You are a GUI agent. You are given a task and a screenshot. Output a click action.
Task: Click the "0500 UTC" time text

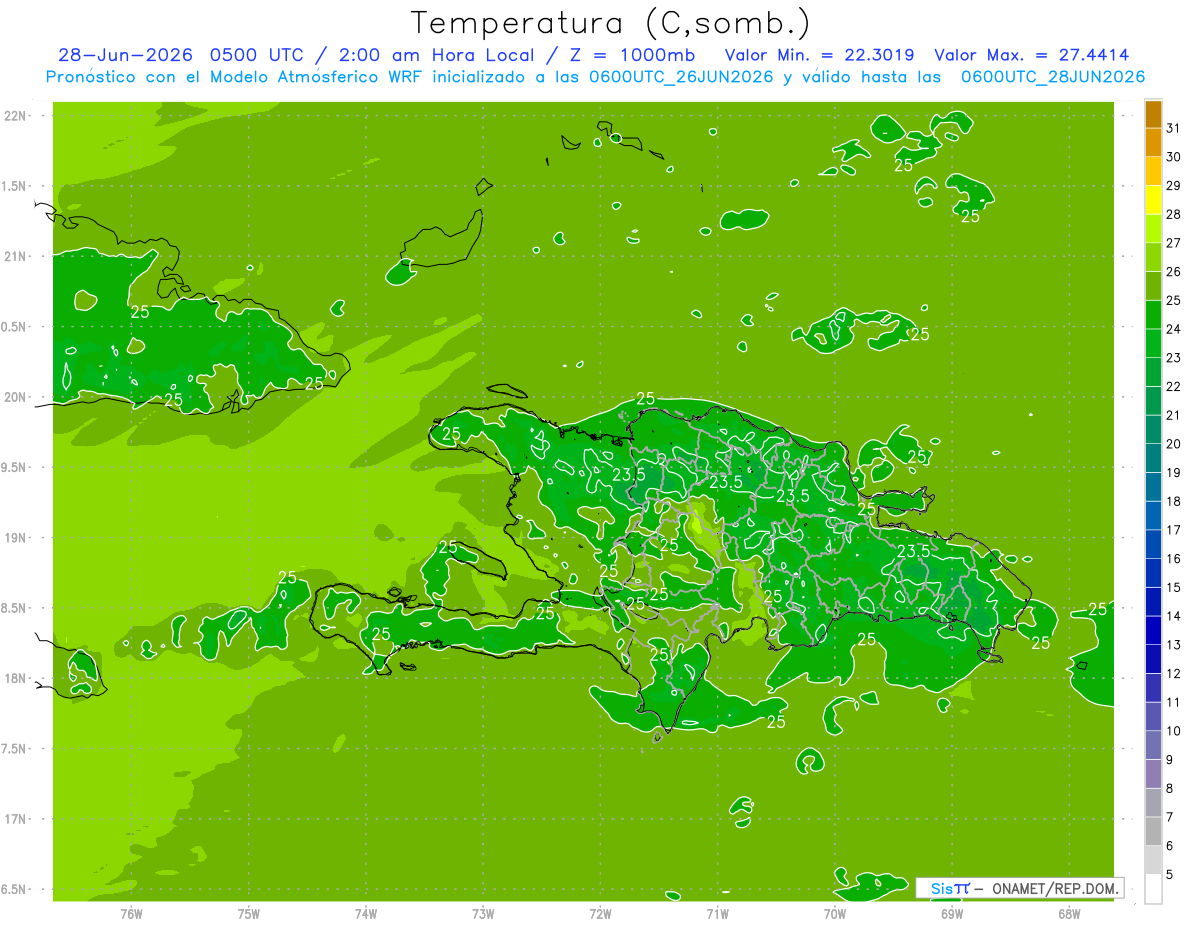[258, 55]
